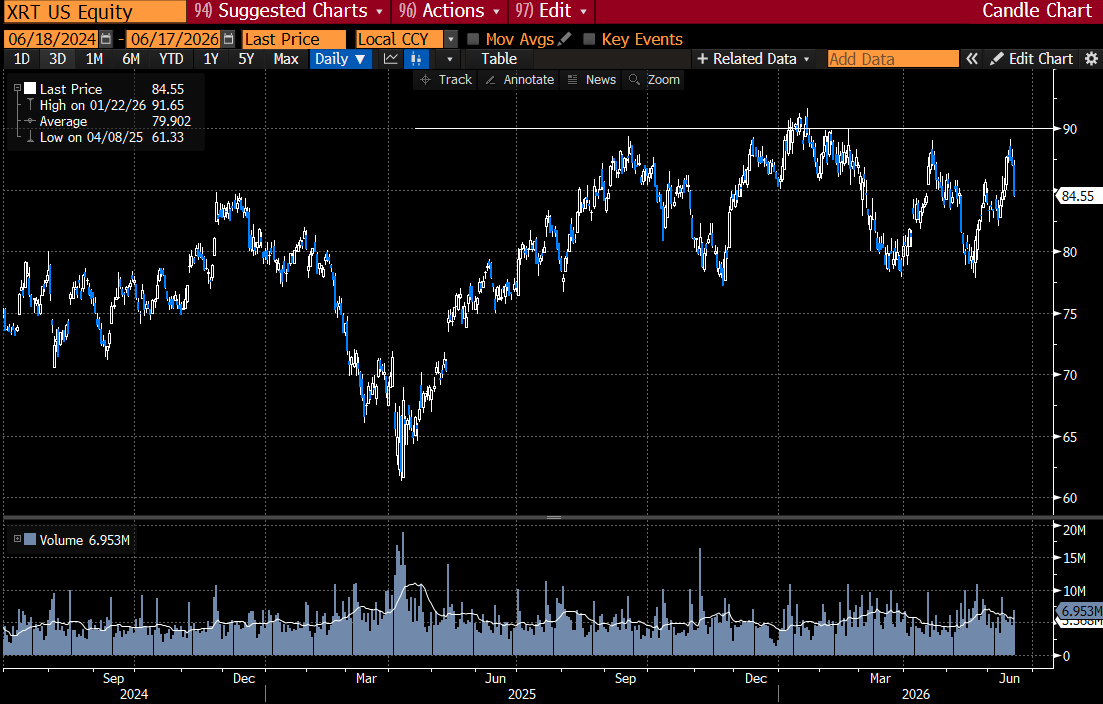This screenshot has height=704, width=1103.
Task: Click the Average 79.902 legend row
Action: pos(106,121)
